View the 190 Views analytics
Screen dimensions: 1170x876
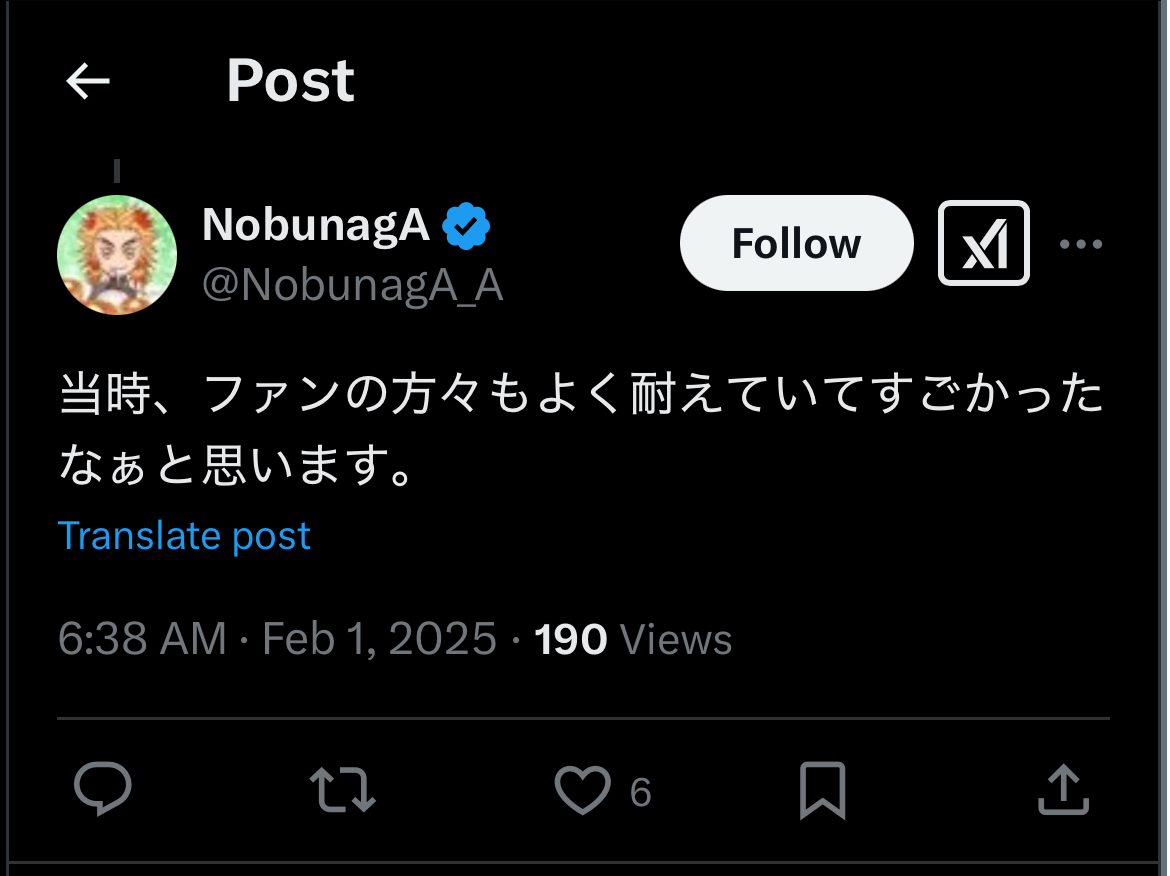pos(633,639)
